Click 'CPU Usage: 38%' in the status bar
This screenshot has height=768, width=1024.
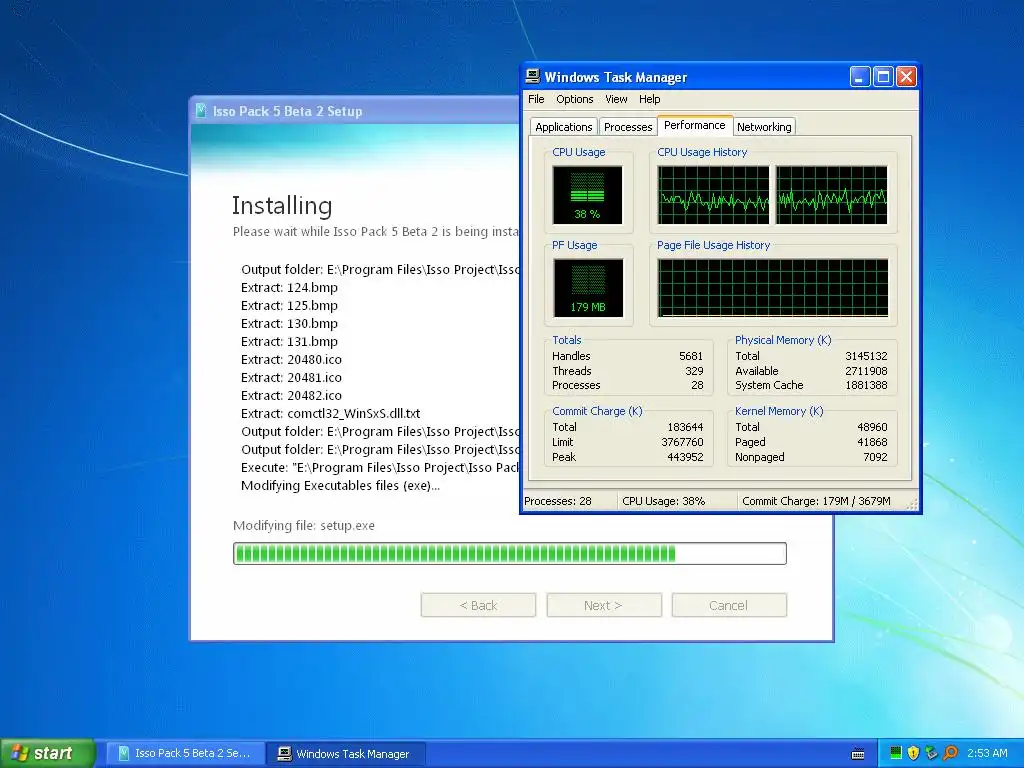(664, 502)
